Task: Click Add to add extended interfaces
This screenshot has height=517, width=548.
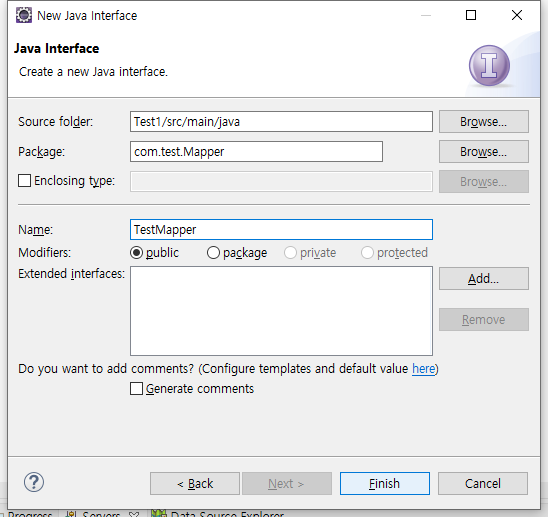Action: point(484,279)
